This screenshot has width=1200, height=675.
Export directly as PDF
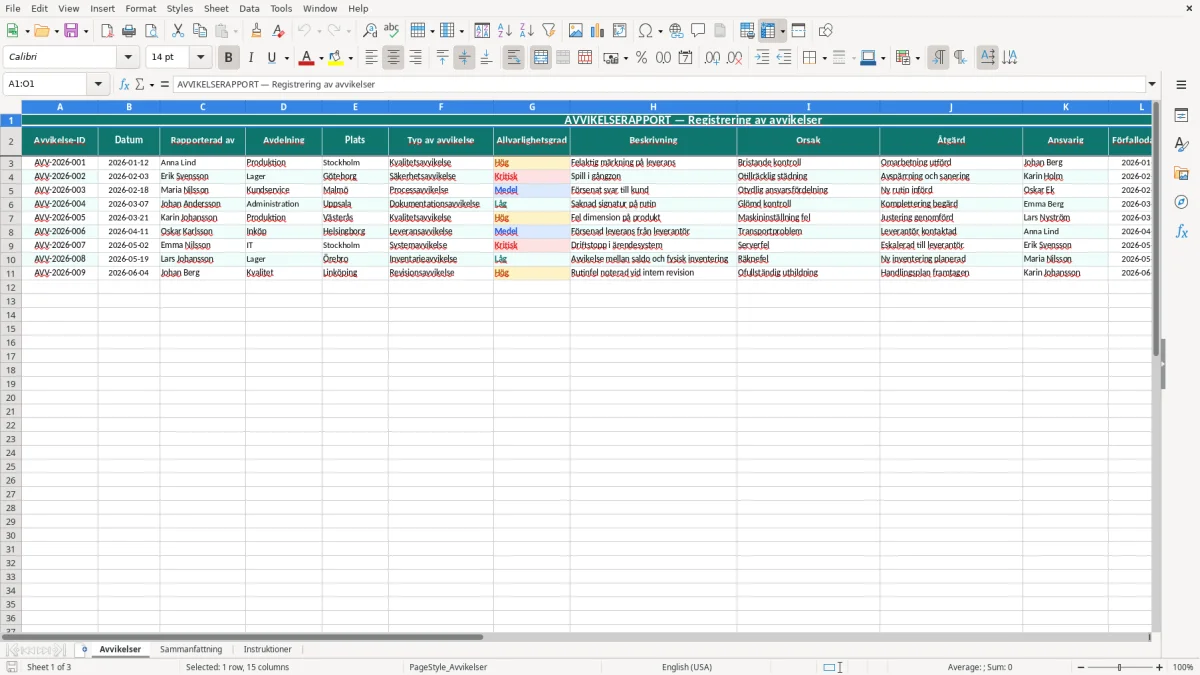(x=107, y=31)
